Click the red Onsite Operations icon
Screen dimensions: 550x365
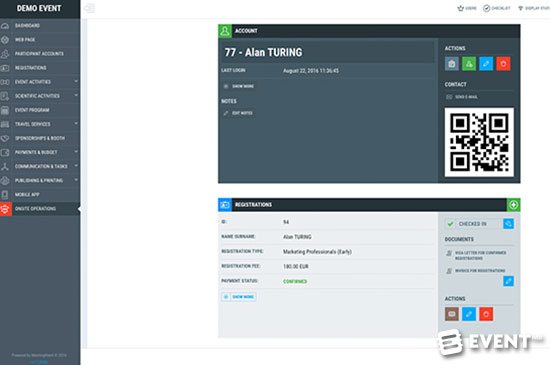[x=6, y=209]
